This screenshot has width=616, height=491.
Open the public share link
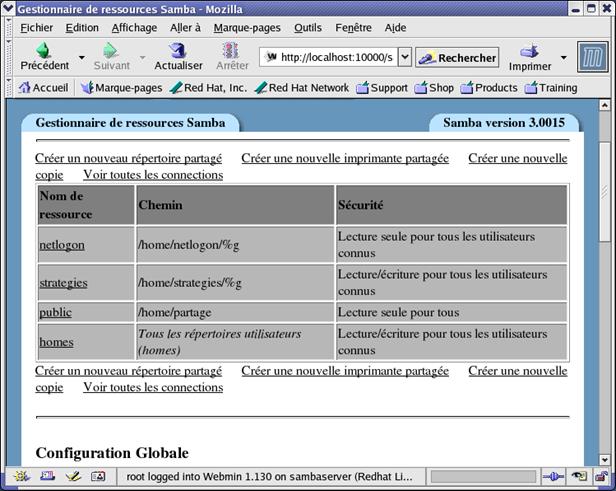pyautogui.click(x=55, y=312)
